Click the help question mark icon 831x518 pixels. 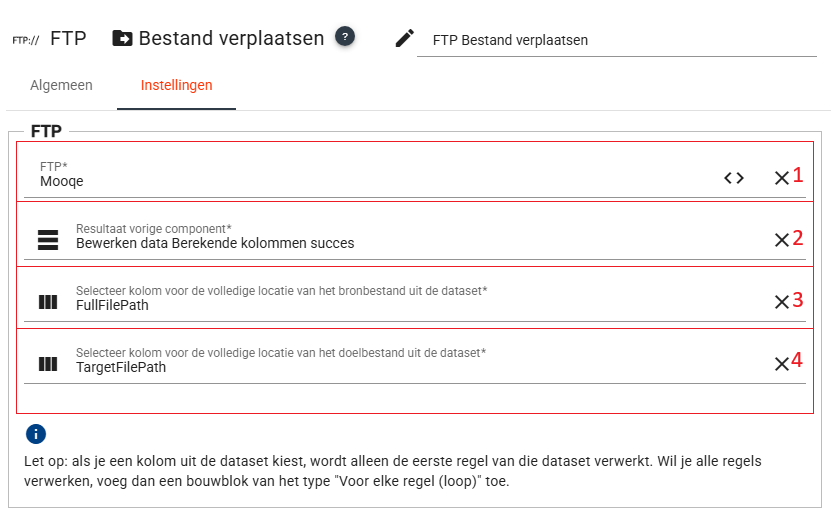(344, 37)
